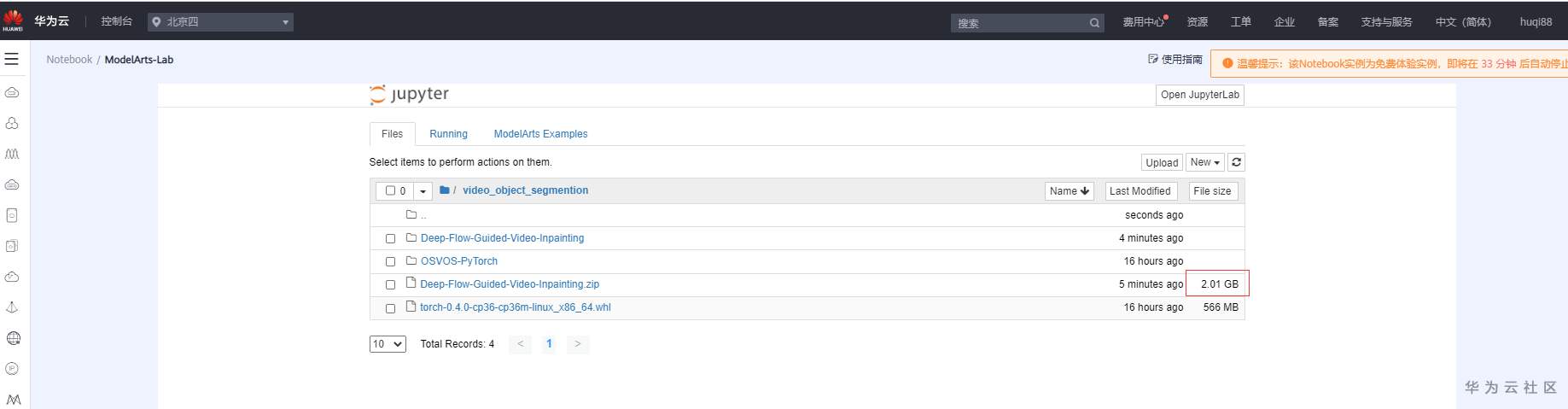This screenshot has width=1568, height=409.
Task: Click the orange warning icon in notice banner
Action: click(1227, 63)
